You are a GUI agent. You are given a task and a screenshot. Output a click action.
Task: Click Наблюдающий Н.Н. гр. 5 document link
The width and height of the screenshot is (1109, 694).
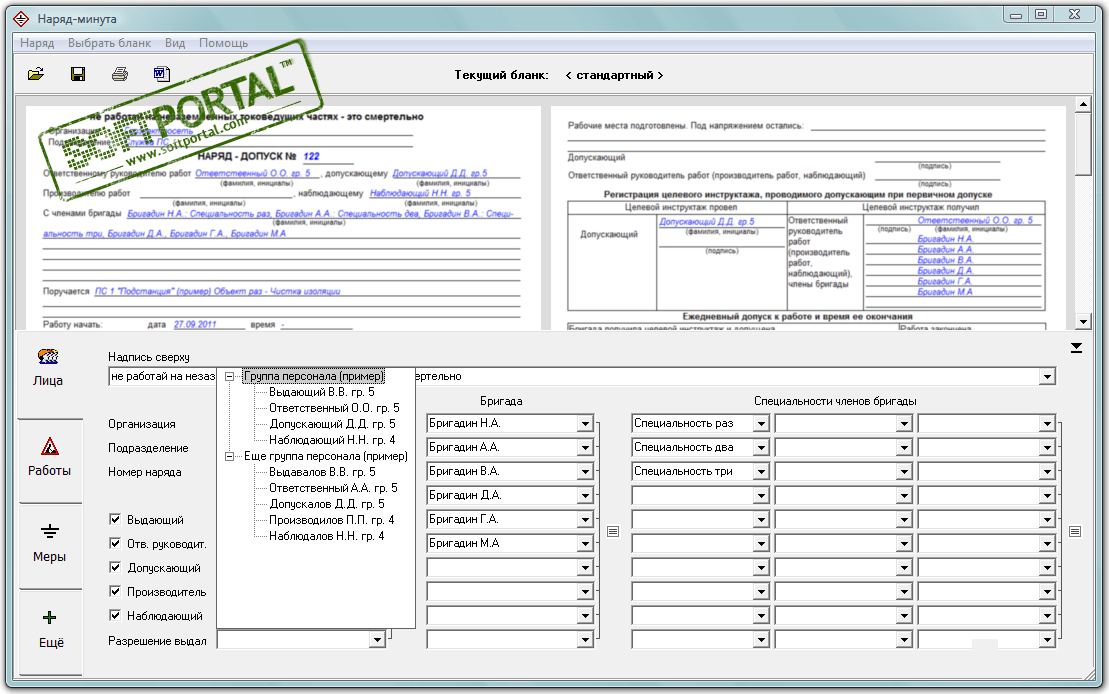point(420,193)
